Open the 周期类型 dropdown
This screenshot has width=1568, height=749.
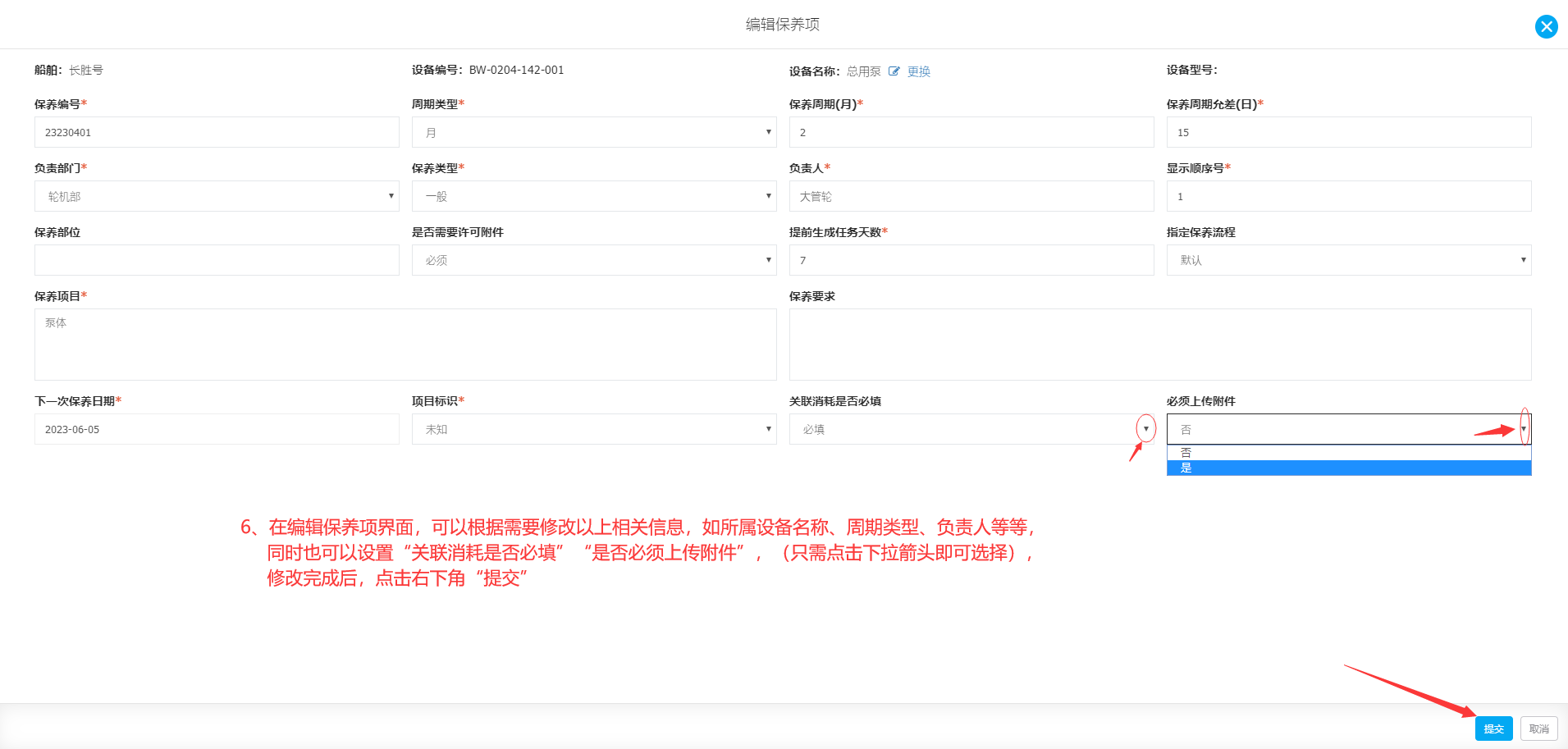(x=594, y=132)
